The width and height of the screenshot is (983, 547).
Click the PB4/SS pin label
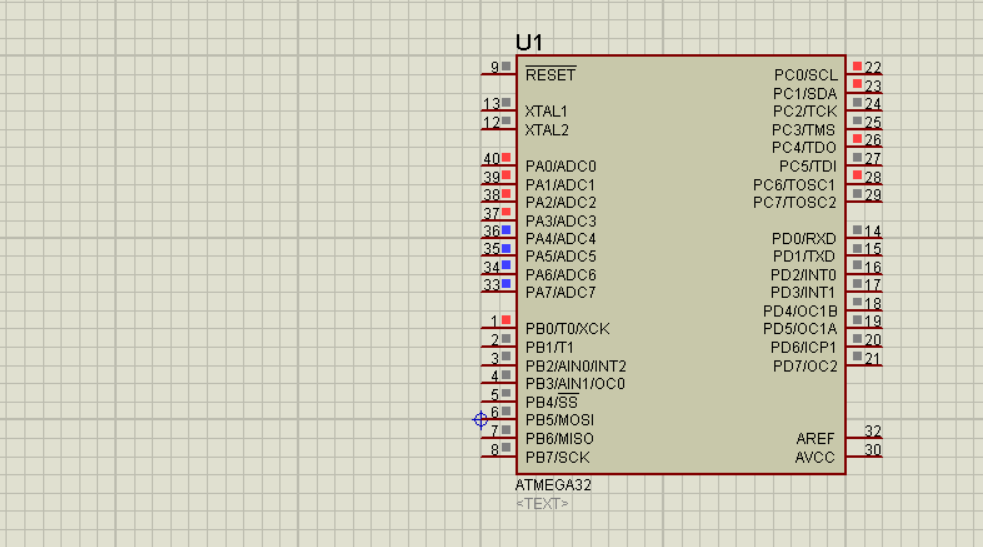click(x=552, y=402)
